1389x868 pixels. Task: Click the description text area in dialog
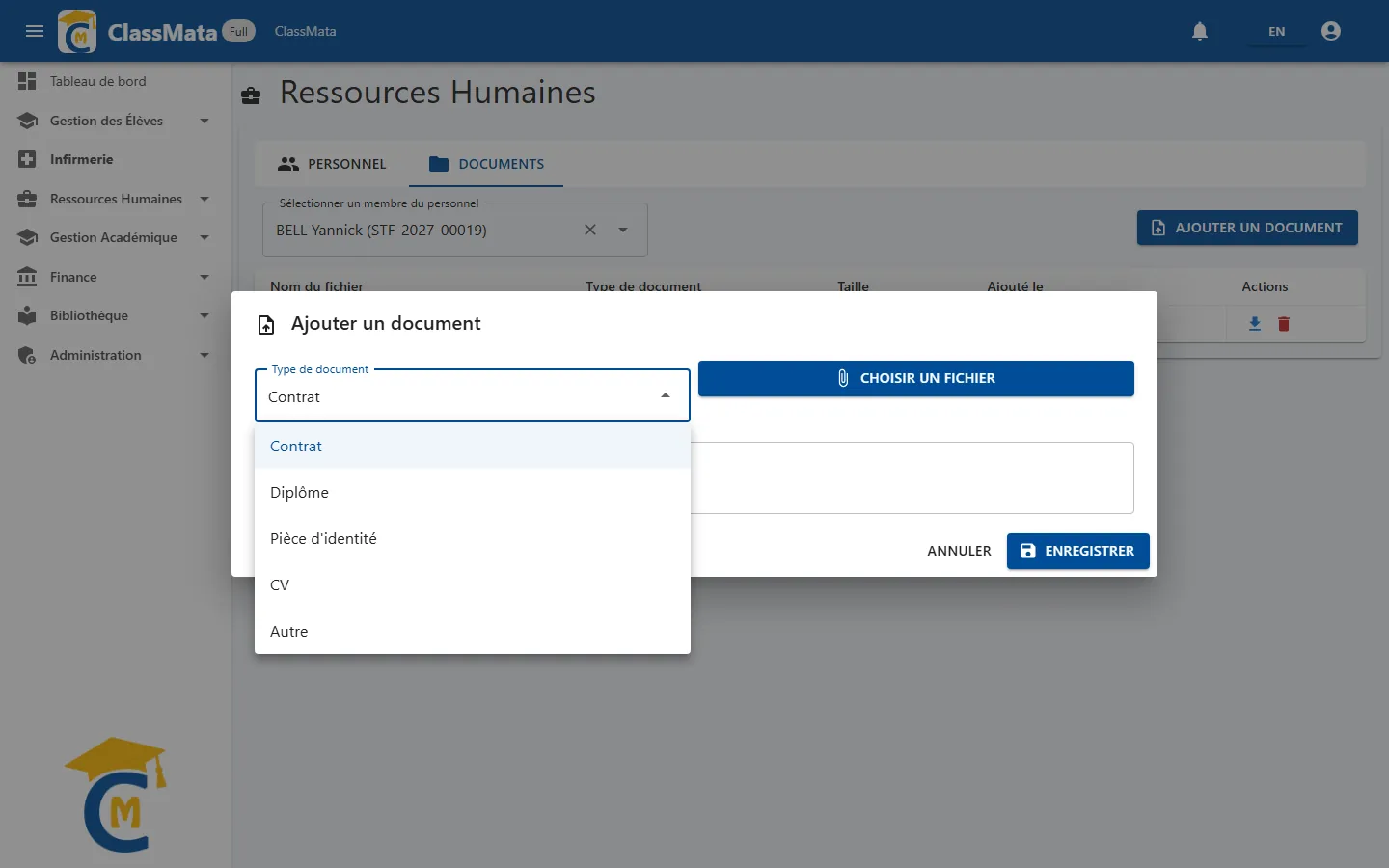[912, 477]
